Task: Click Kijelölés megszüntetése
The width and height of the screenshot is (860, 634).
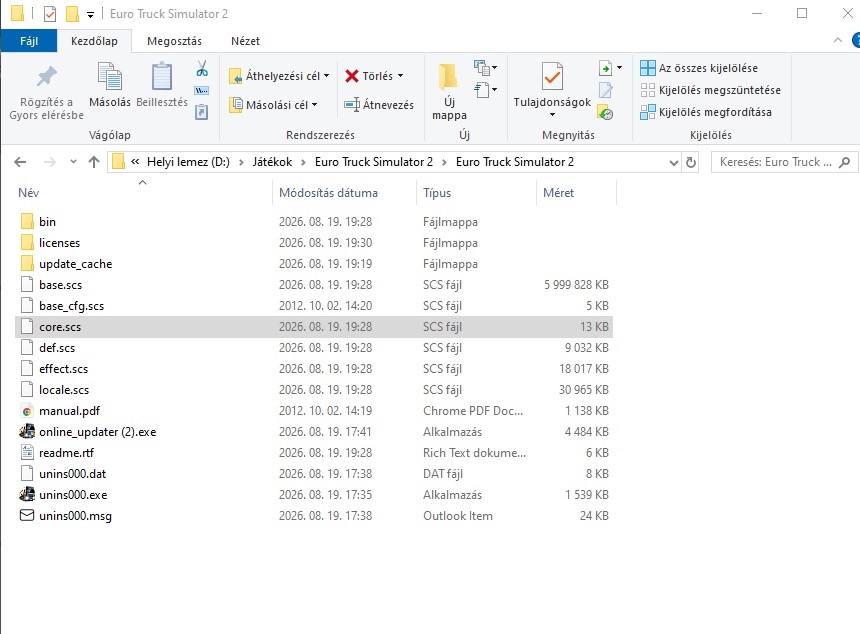Action: 710,90
